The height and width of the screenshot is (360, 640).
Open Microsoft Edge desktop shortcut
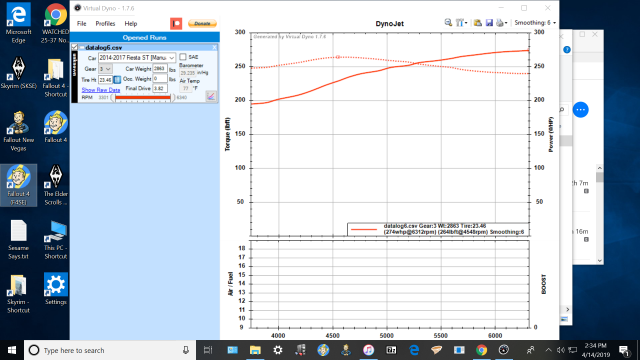tap(18, 23)
